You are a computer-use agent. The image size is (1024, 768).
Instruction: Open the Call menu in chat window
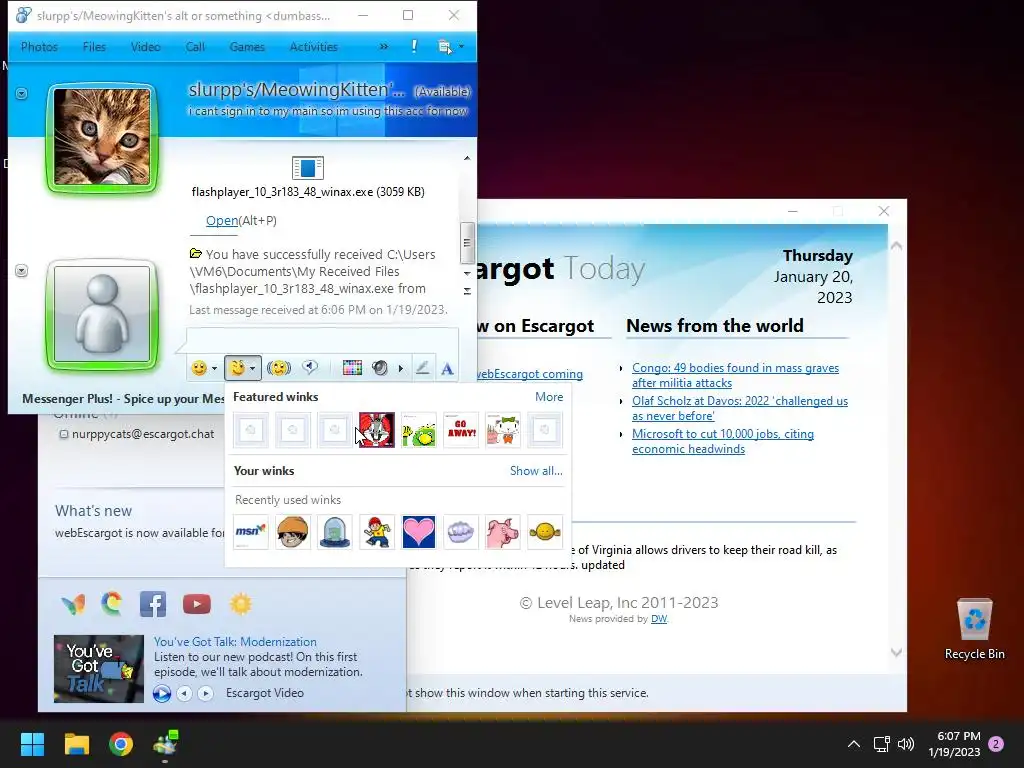click(195, 47)
